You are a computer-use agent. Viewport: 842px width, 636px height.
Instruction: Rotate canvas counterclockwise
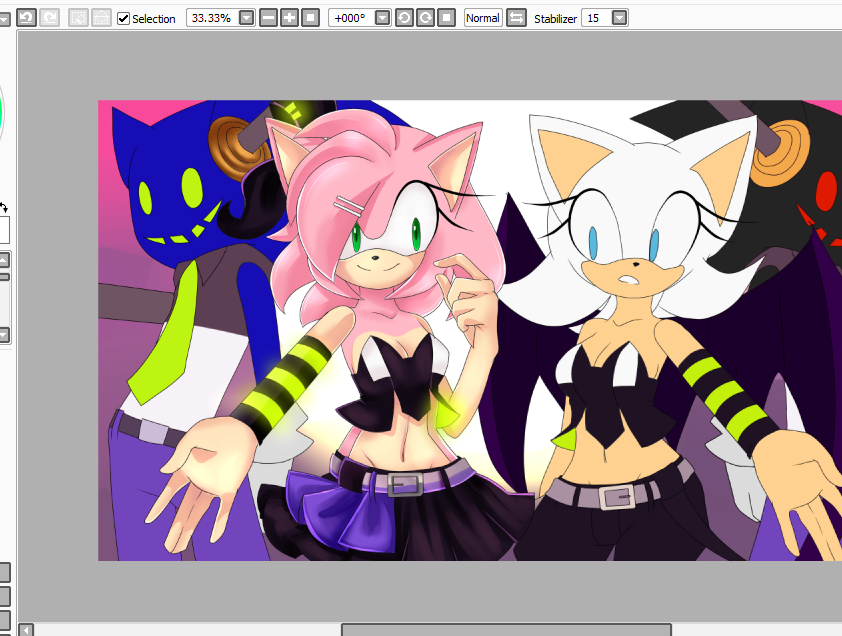pos(404,18)
